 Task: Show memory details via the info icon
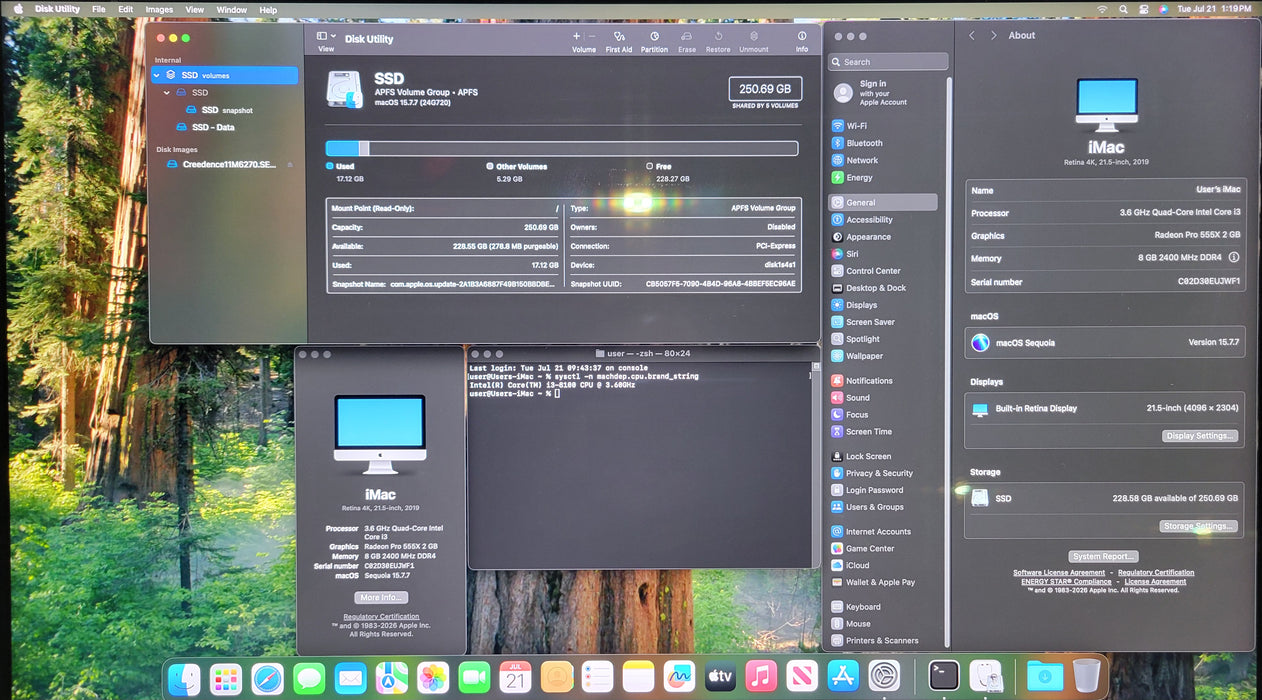(x=1234, y=258)
